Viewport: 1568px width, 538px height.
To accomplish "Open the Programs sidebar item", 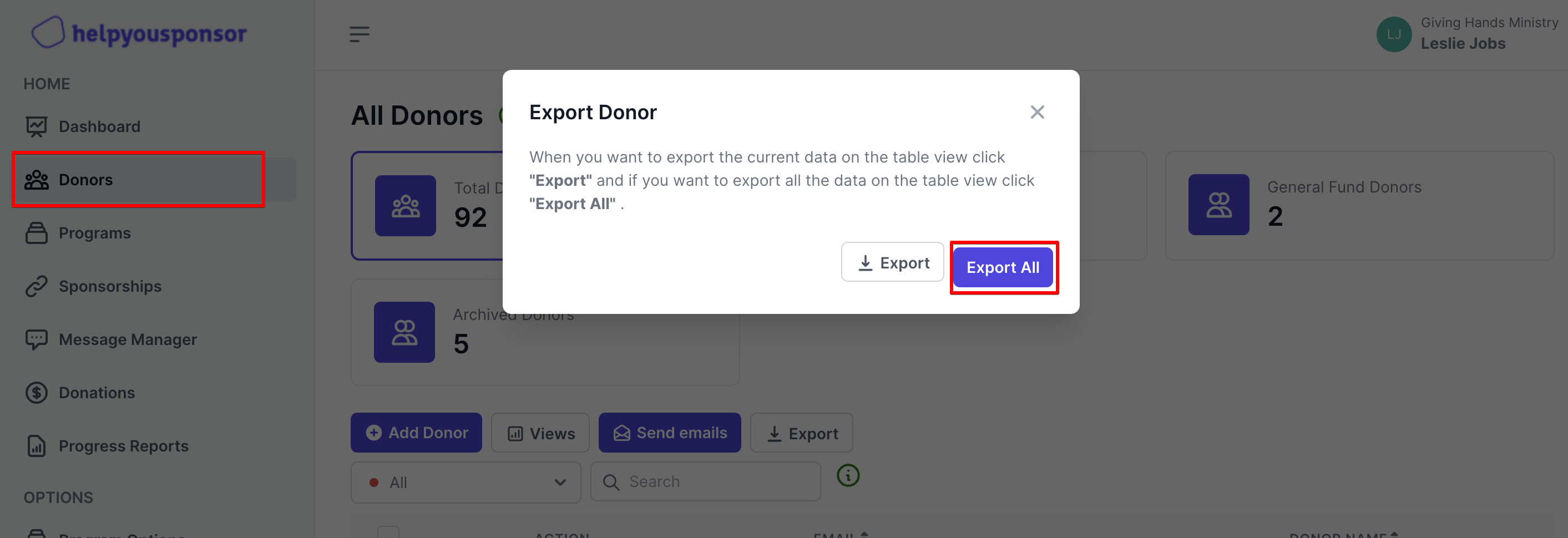I will (x=94, y=233).
